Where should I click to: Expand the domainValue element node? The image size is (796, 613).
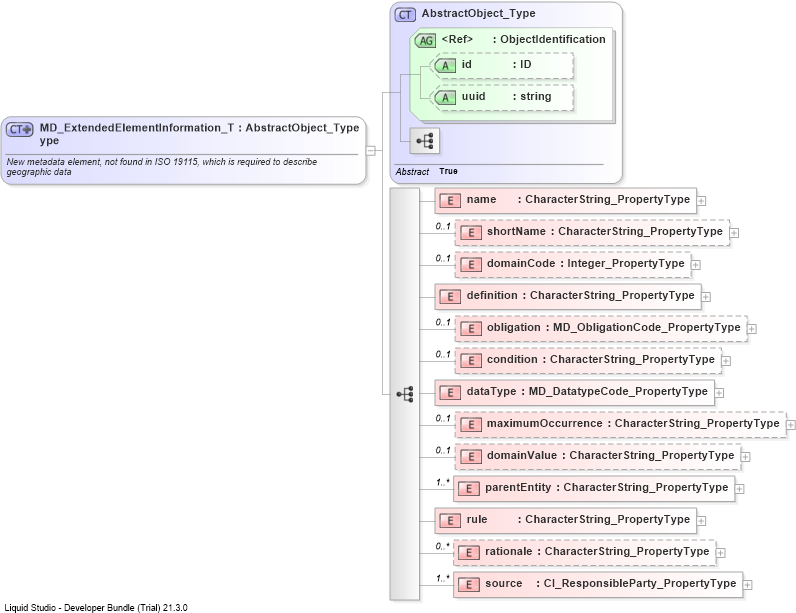(x=745, y=457)
